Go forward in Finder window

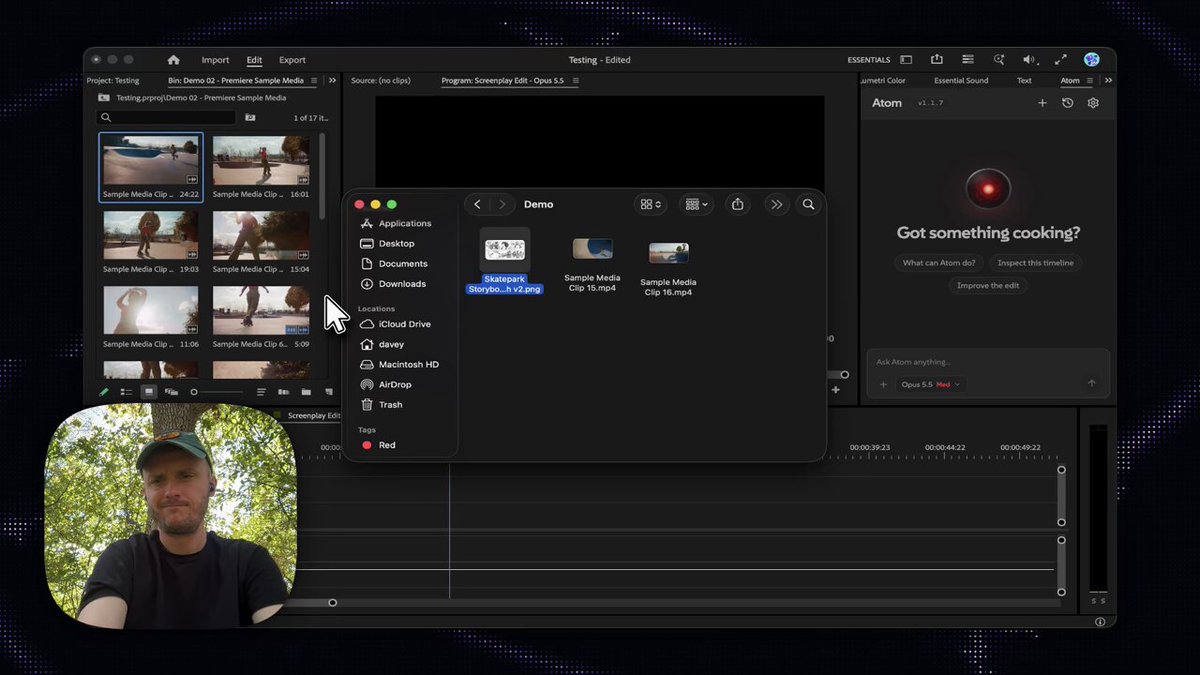pos(502,204)
